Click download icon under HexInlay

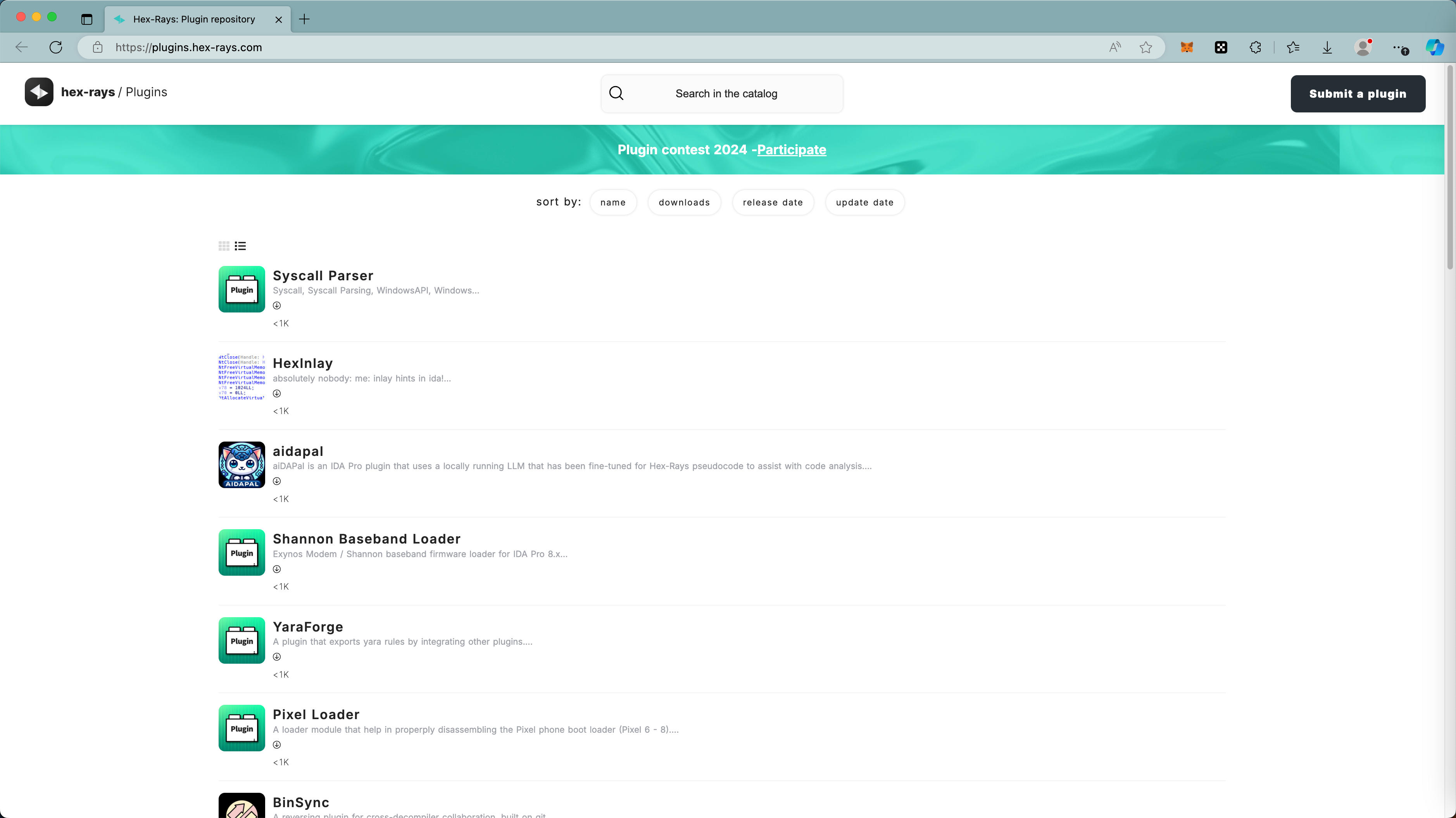point(276,393)
